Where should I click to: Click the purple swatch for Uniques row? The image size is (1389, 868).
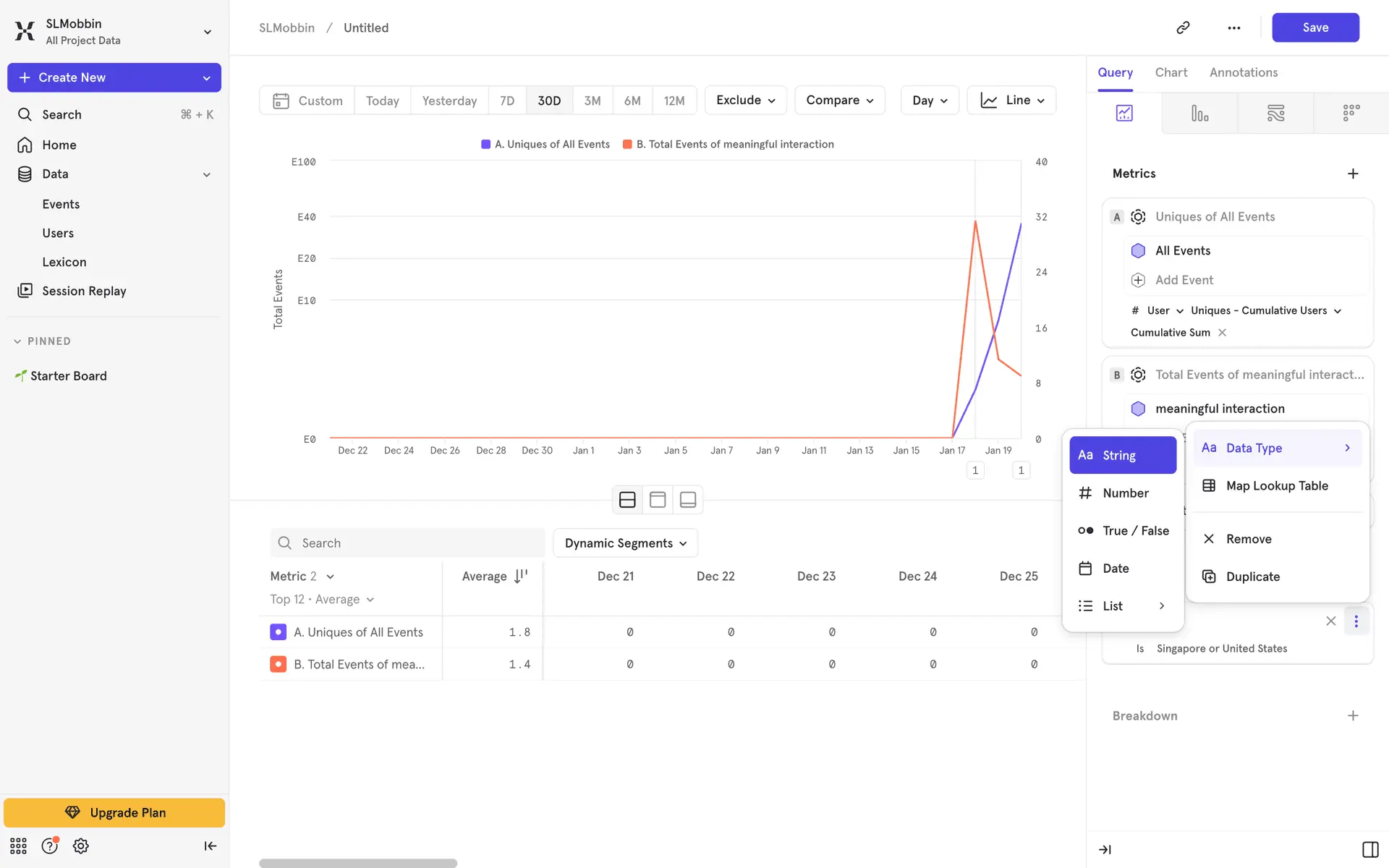click(278, 632)
